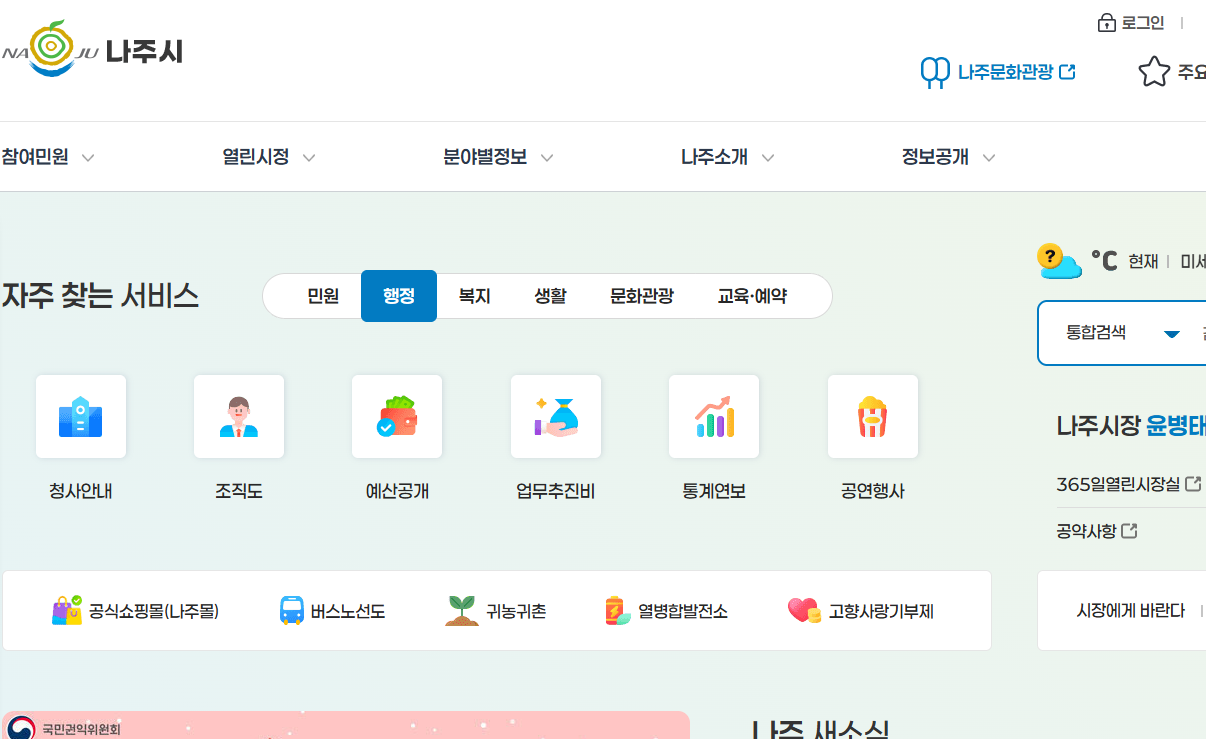The height and width of the screenshot is (739, 1206).
Task: Click the weather temperature icon
Action: click(1059, 263)
